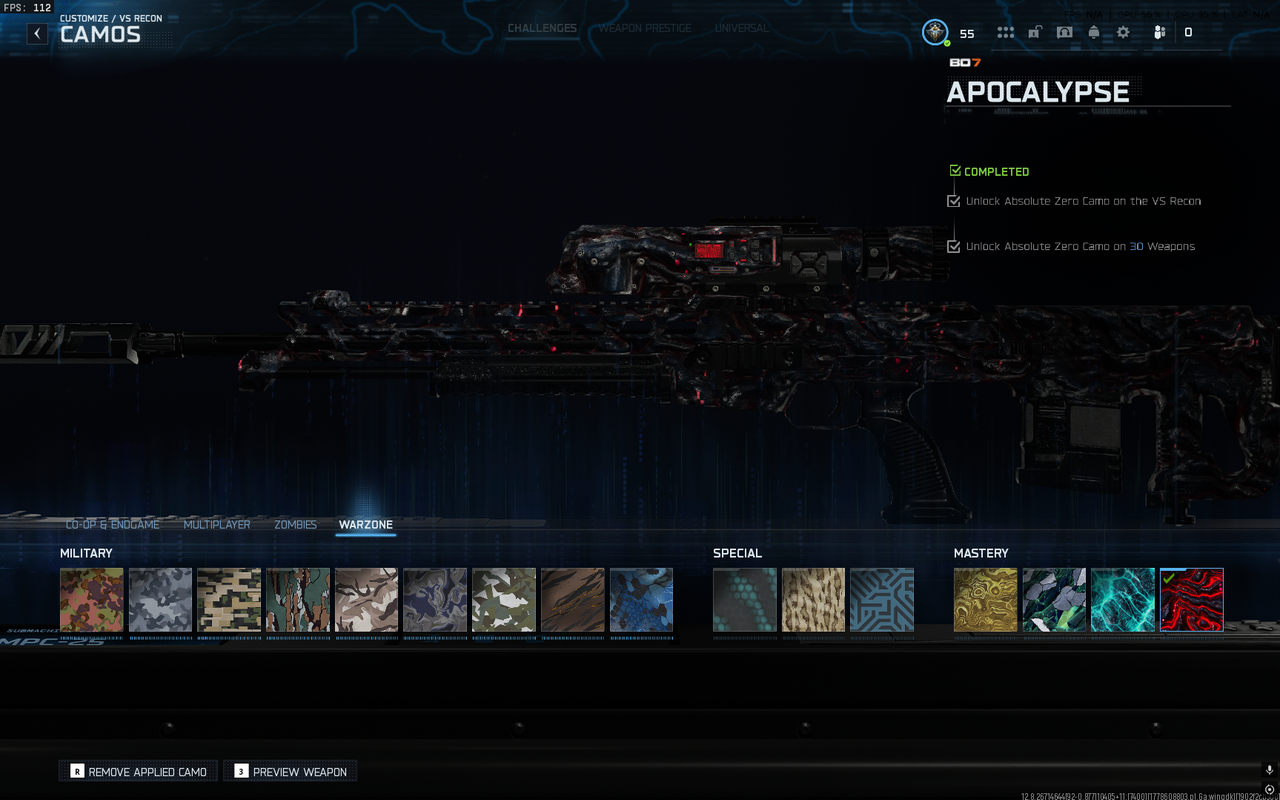Screen dimensions: 1280x800
Task: Click the microphone status icon
Action: (x=1269, y=770)
